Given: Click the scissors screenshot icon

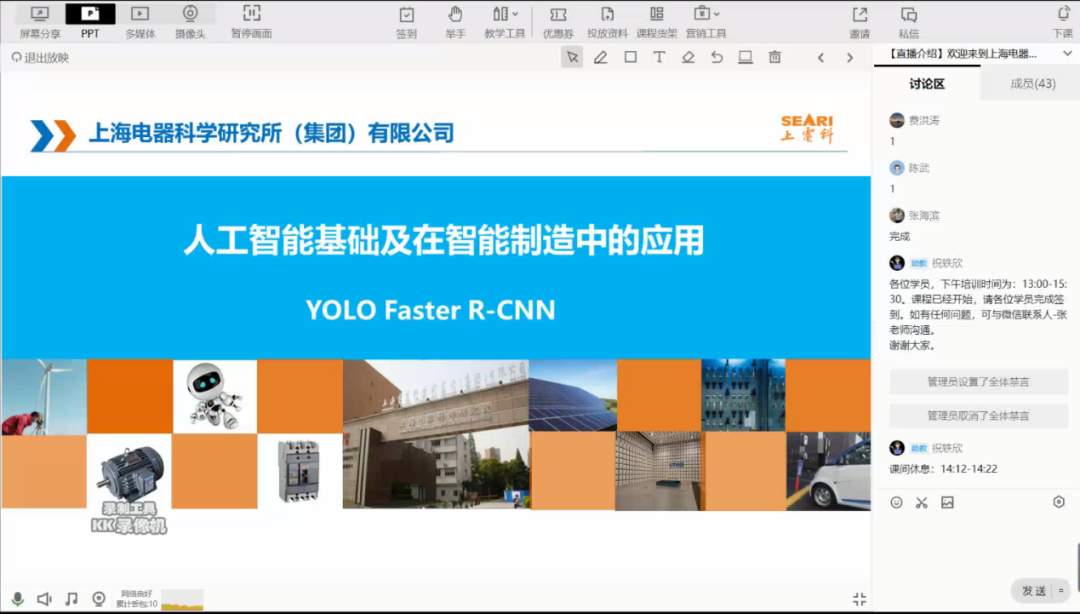Looking at the screenshot, I should pyautogui.click(x=922, y=502).
